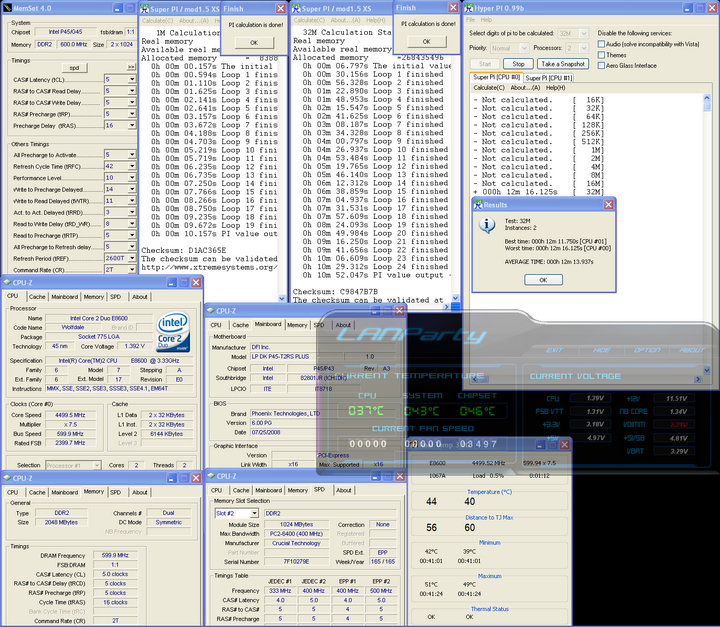Toggle the Themes checkbox in Hyper PI
The height and width of the screenshot is (627, 720).
tap(601, 55)
